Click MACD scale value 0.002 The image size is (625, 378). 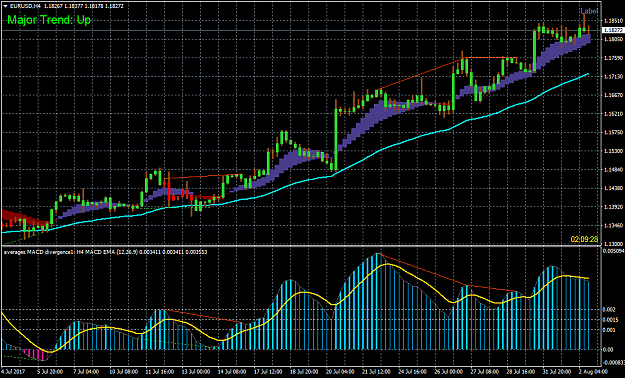point(608,309)
